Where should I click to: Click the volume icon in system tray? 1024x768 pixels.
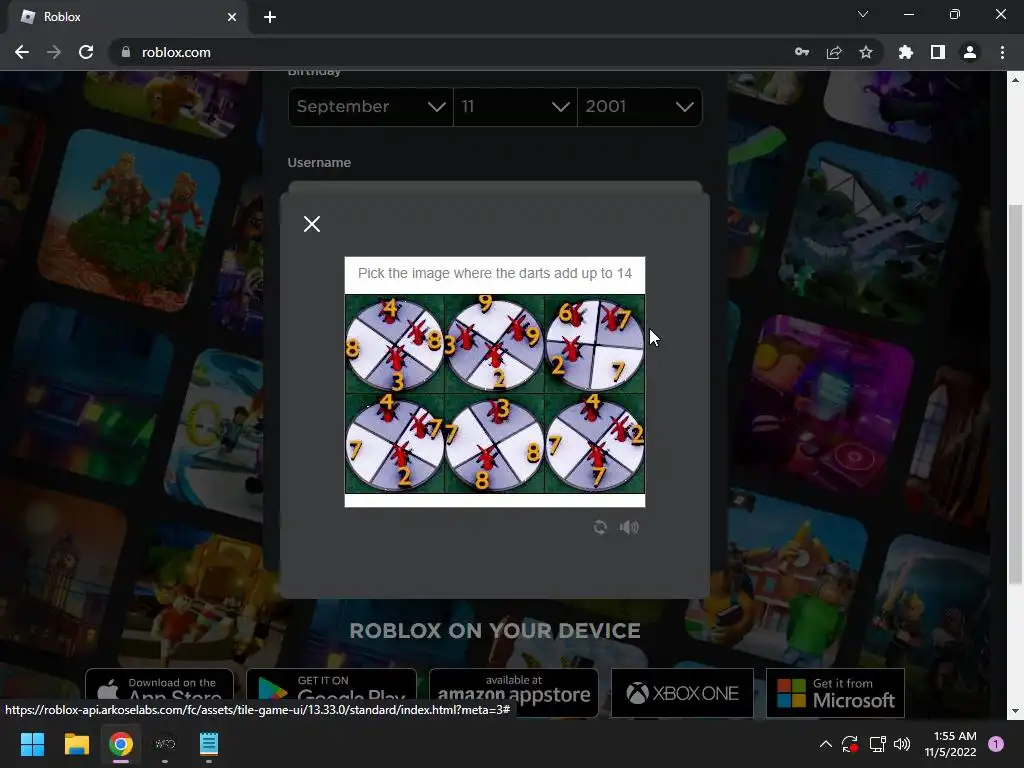(x=902, y=744)
